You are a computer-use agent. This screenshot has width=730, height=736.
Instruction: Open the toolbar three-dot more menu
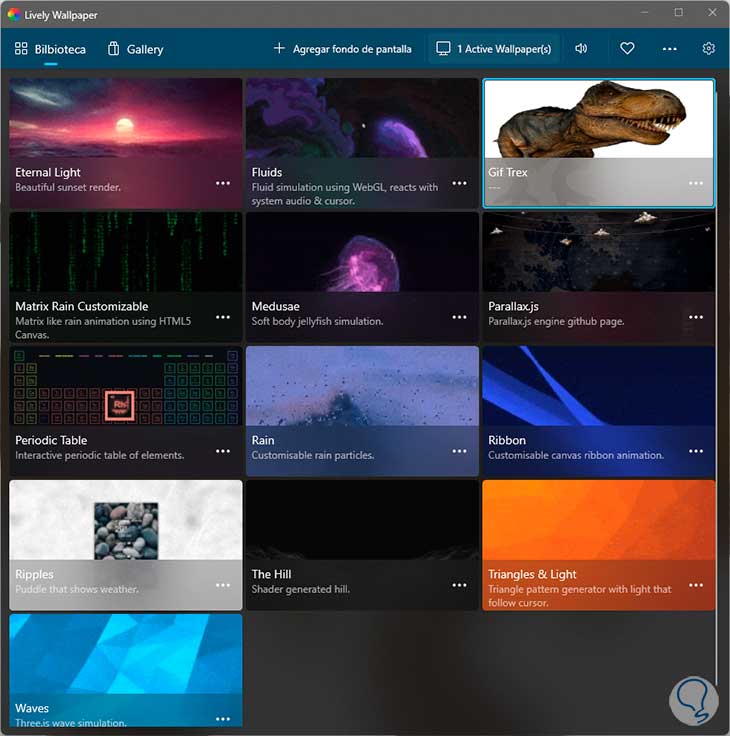click(669, 49)
